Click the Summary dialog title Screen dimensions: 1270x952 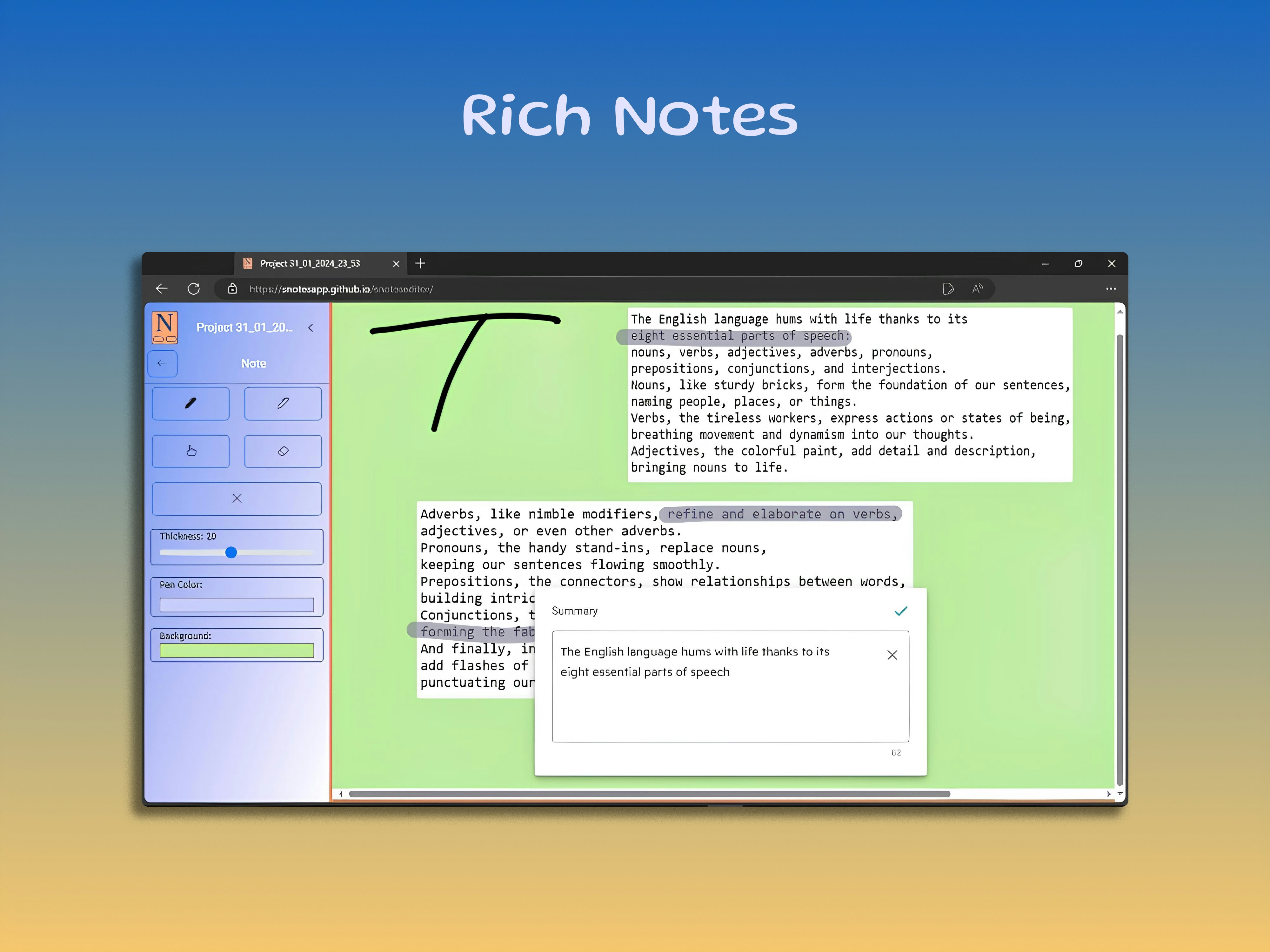click(575, 611)
